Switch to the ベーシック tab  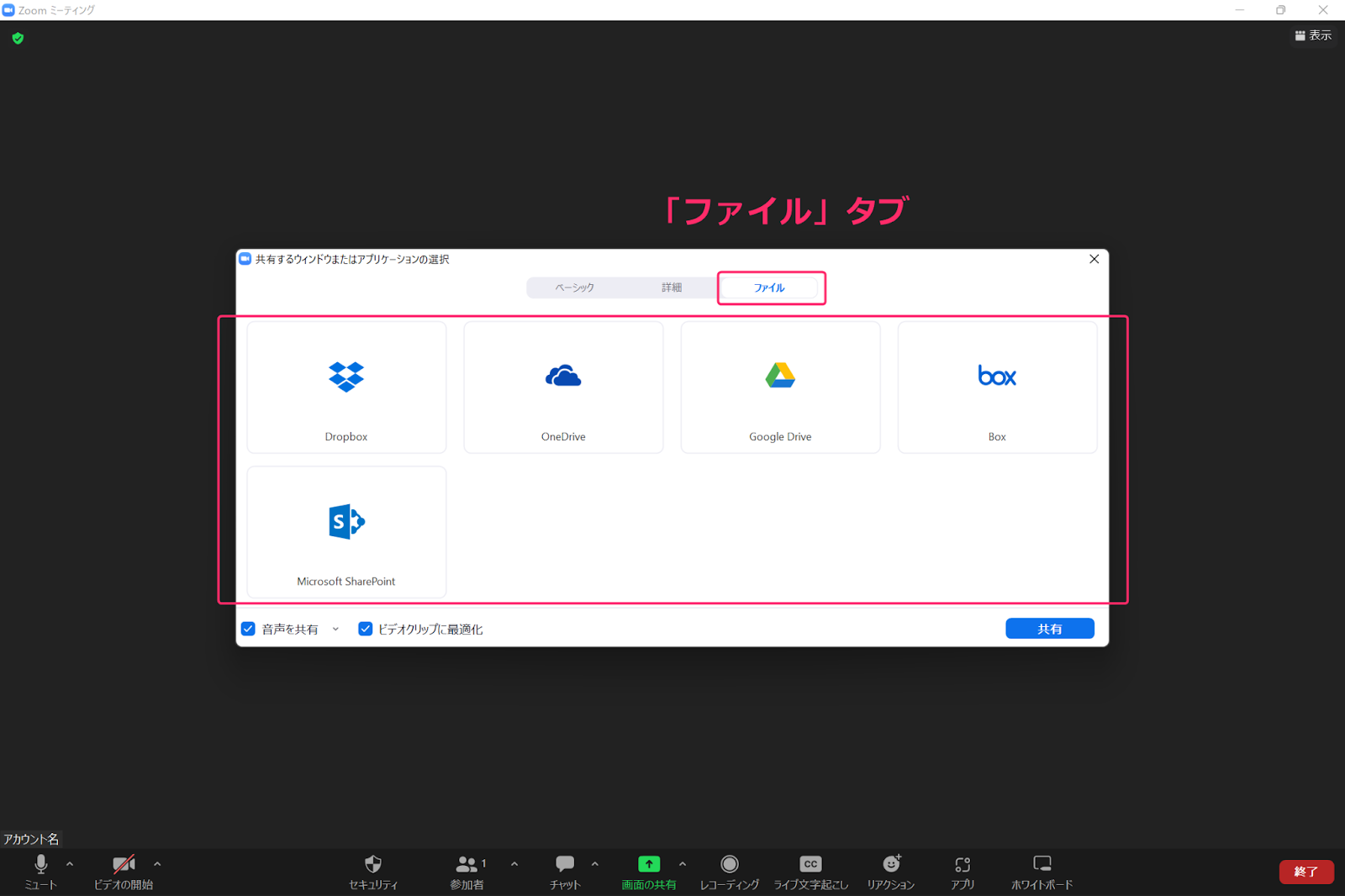tap(575, 287)
